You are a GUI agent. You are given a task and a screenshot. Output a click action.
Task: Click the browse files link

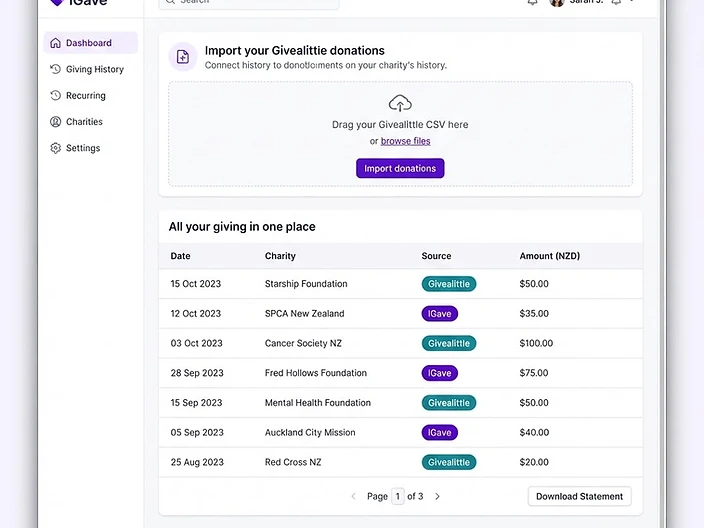405,141
